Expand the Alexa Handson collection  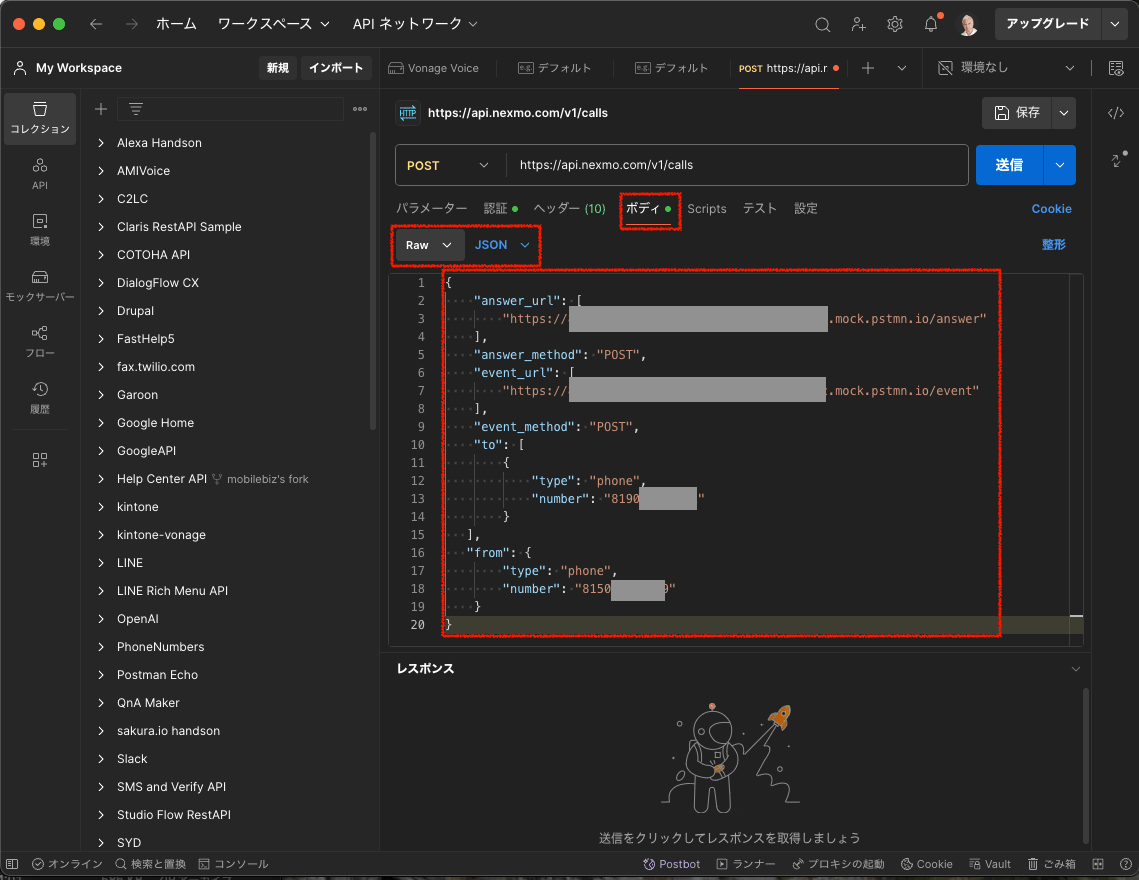coord(101,143)
